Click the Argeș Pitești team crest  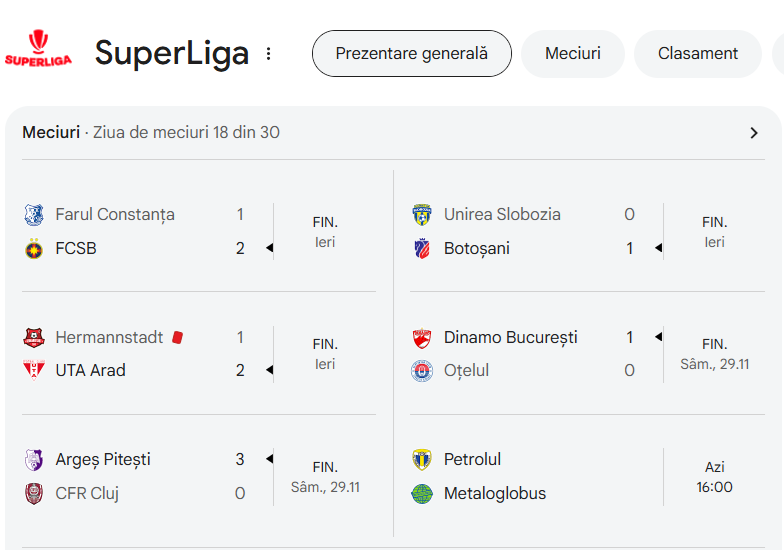(x=34, y=460)
